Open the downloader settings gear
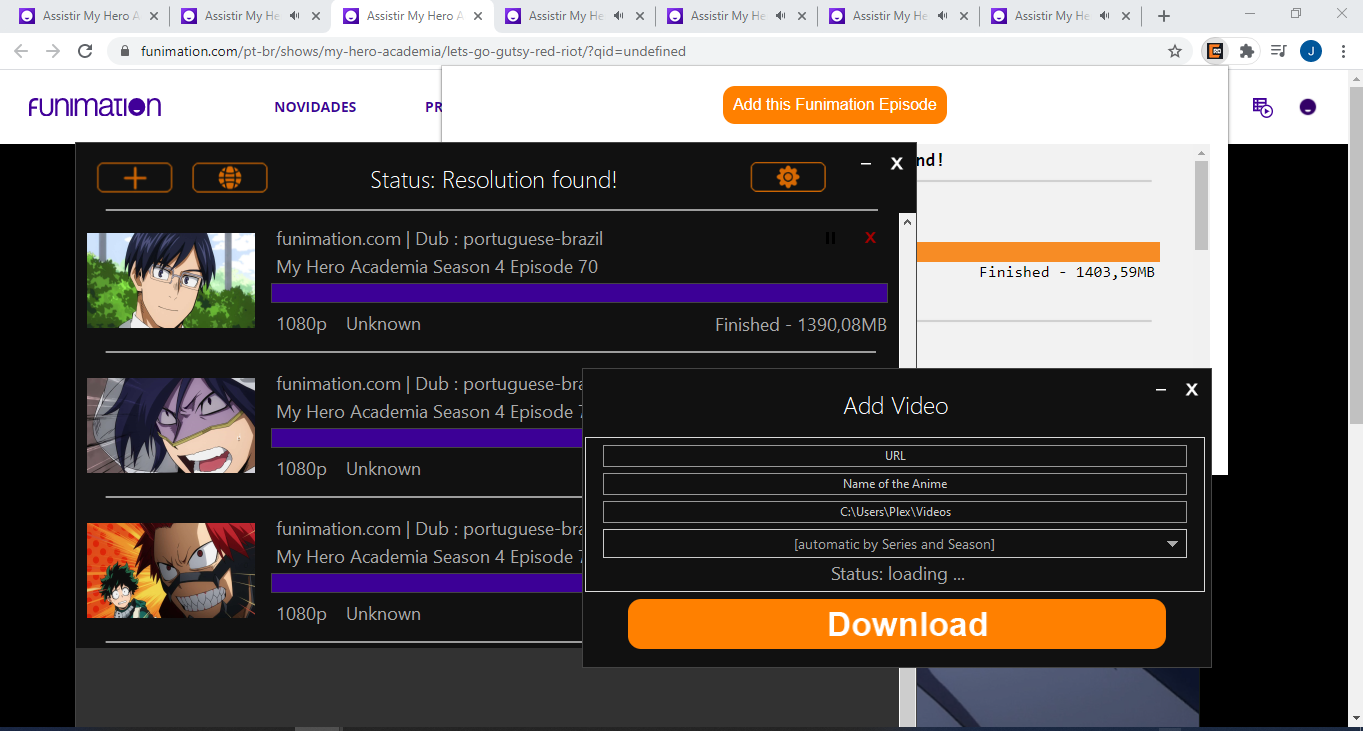This screenshot has height=731, width=1363. click(788, 177)
